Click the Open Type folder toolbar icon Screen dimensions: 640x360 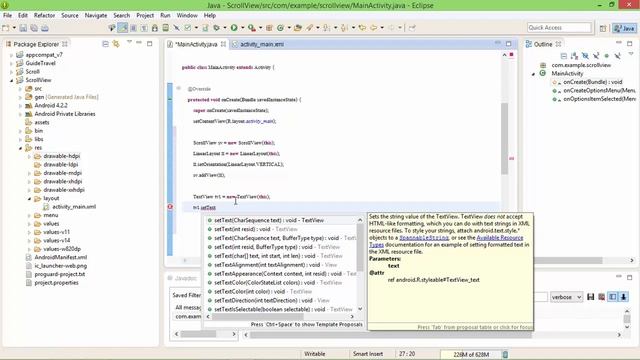point(298,28)
